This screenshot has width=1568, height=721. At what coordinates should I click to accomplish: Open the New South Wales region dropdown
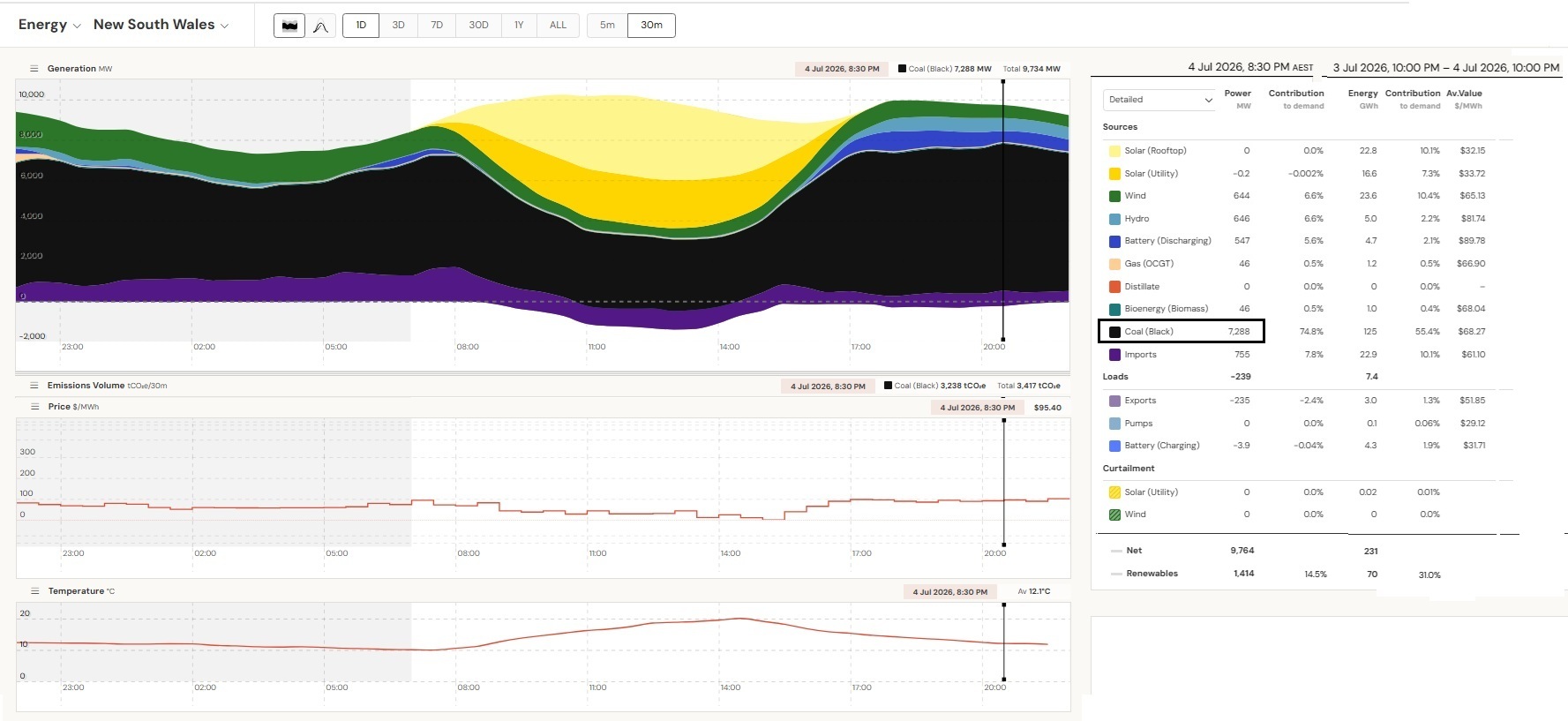pos(161,25)
